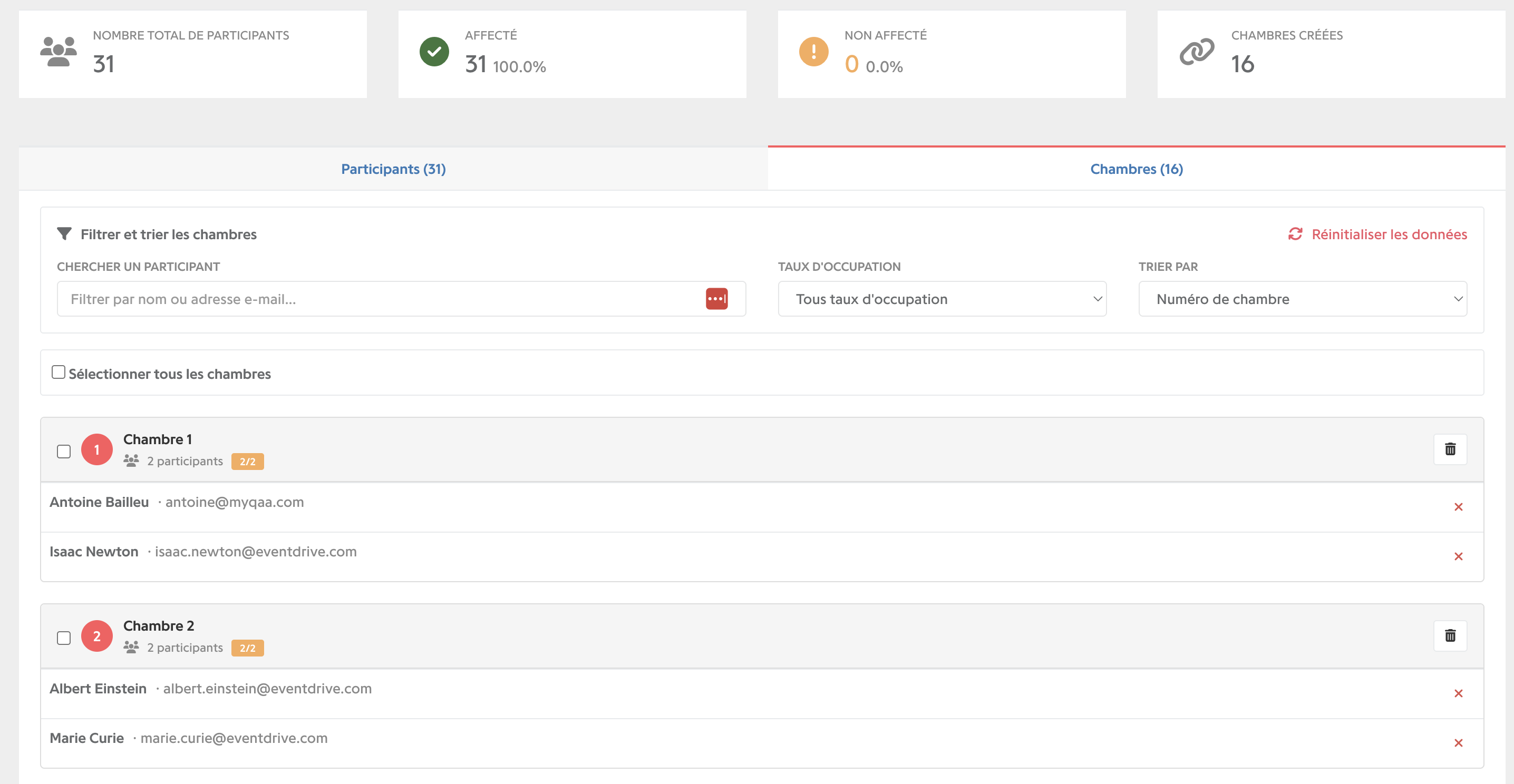Click the Chambre 1 2/2 occupancy badge
The image size is (1514, 784).
247,462
